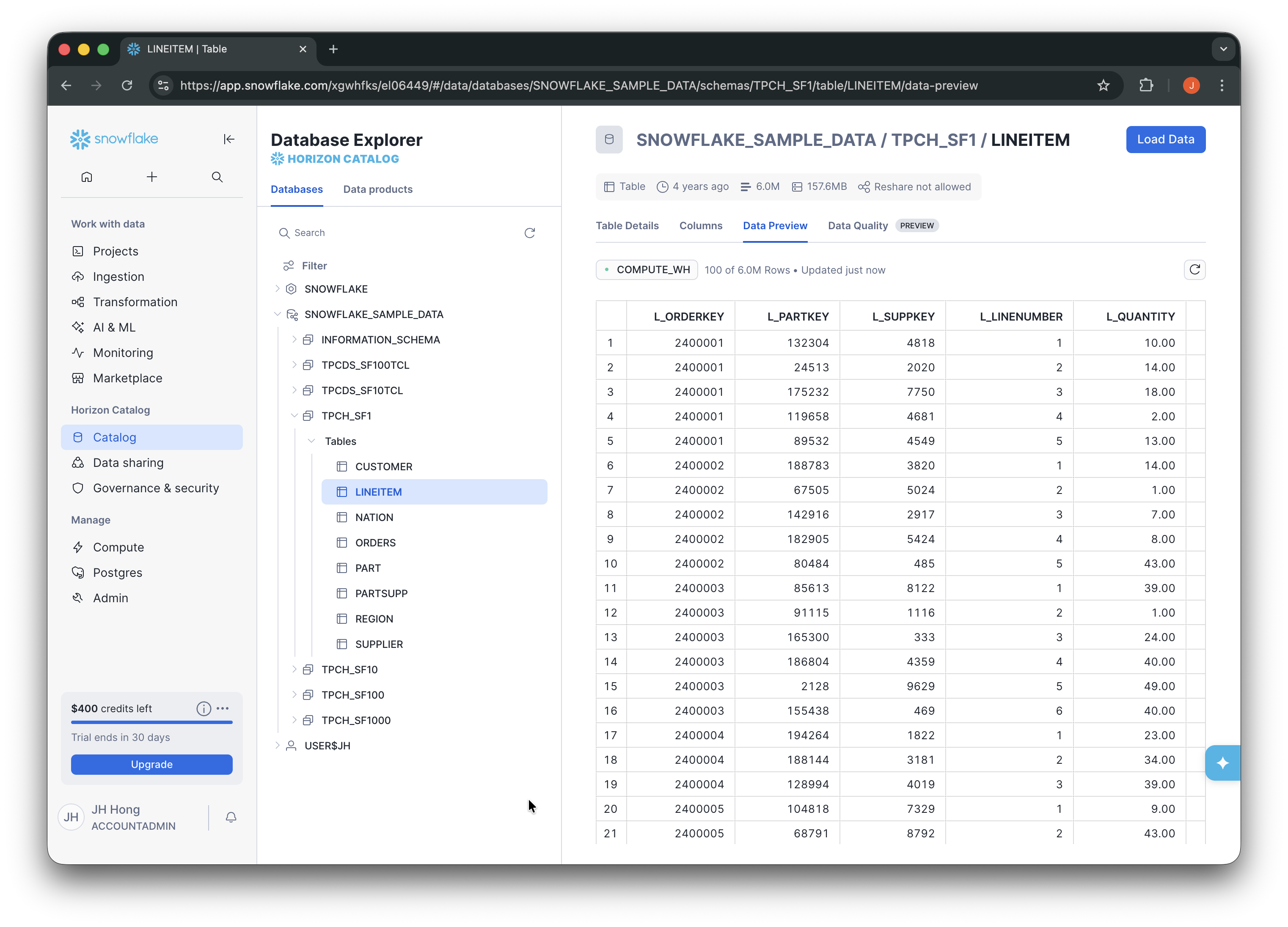The height and width of the screenshot is (927, 1288).
Task: Open the sidebar search magnifier
Action: tap(217, 177)
